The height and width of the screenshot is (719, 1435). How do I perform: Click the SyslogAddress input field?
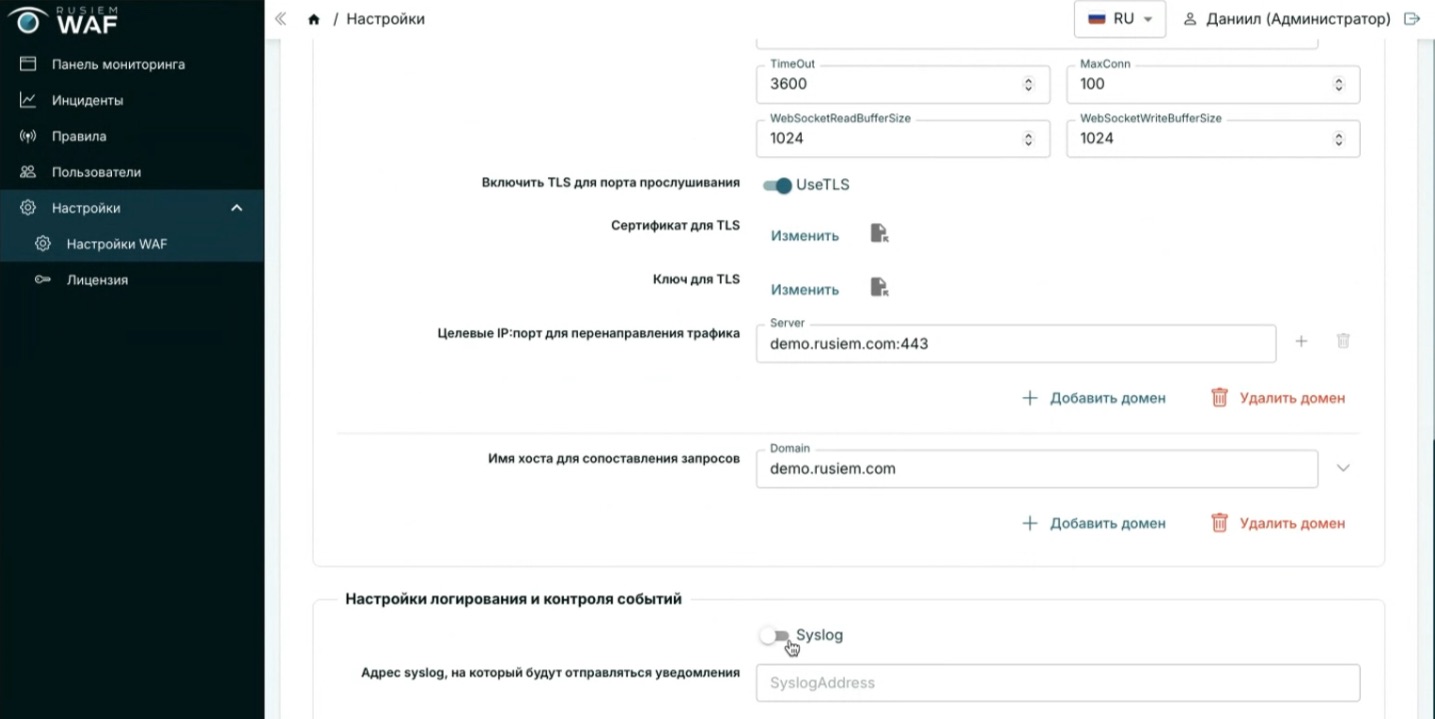(1057, 683)
